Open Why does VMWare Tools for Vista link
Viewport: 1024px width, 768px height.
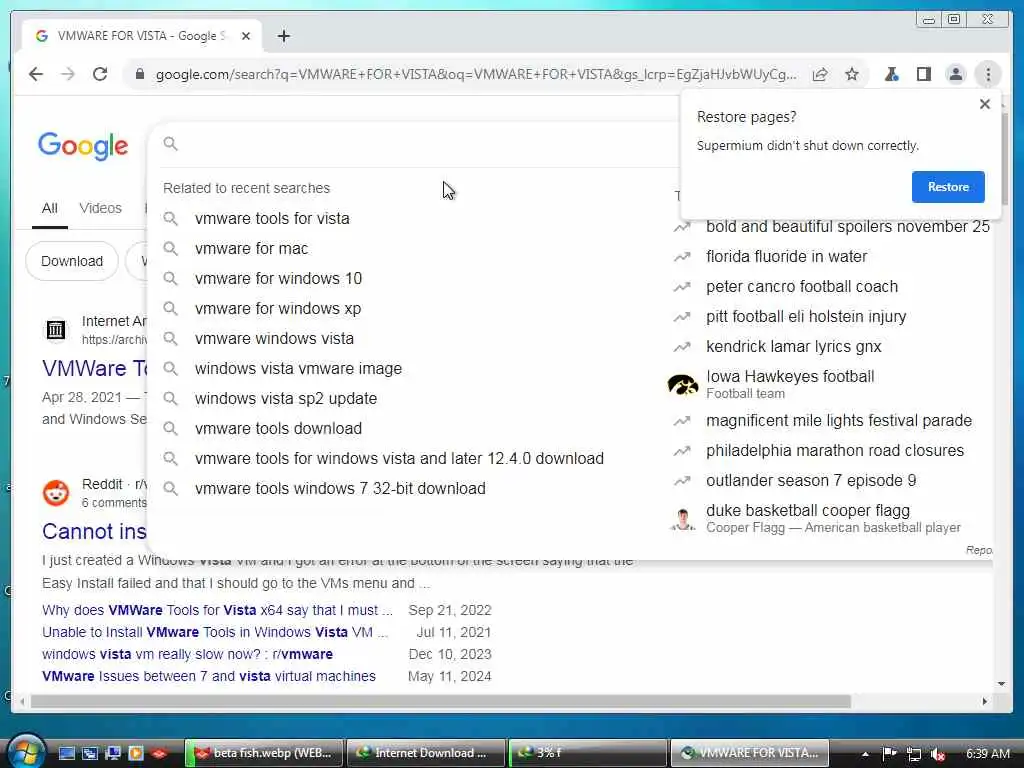pos(217,611)
